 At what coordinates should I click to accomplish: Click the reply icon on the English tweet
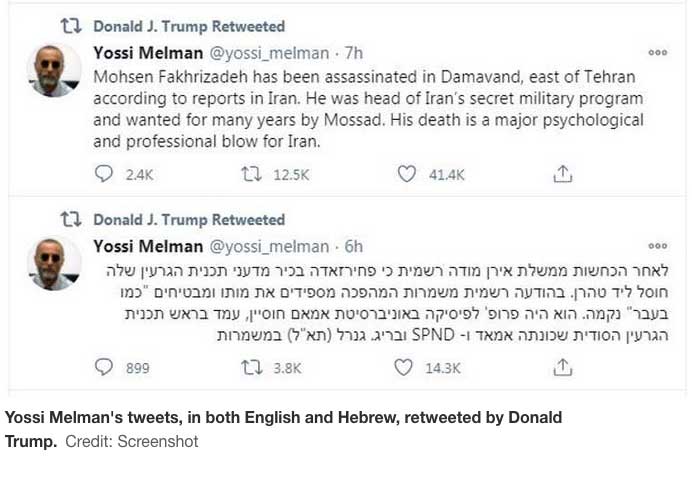click(x=104, y=174)
